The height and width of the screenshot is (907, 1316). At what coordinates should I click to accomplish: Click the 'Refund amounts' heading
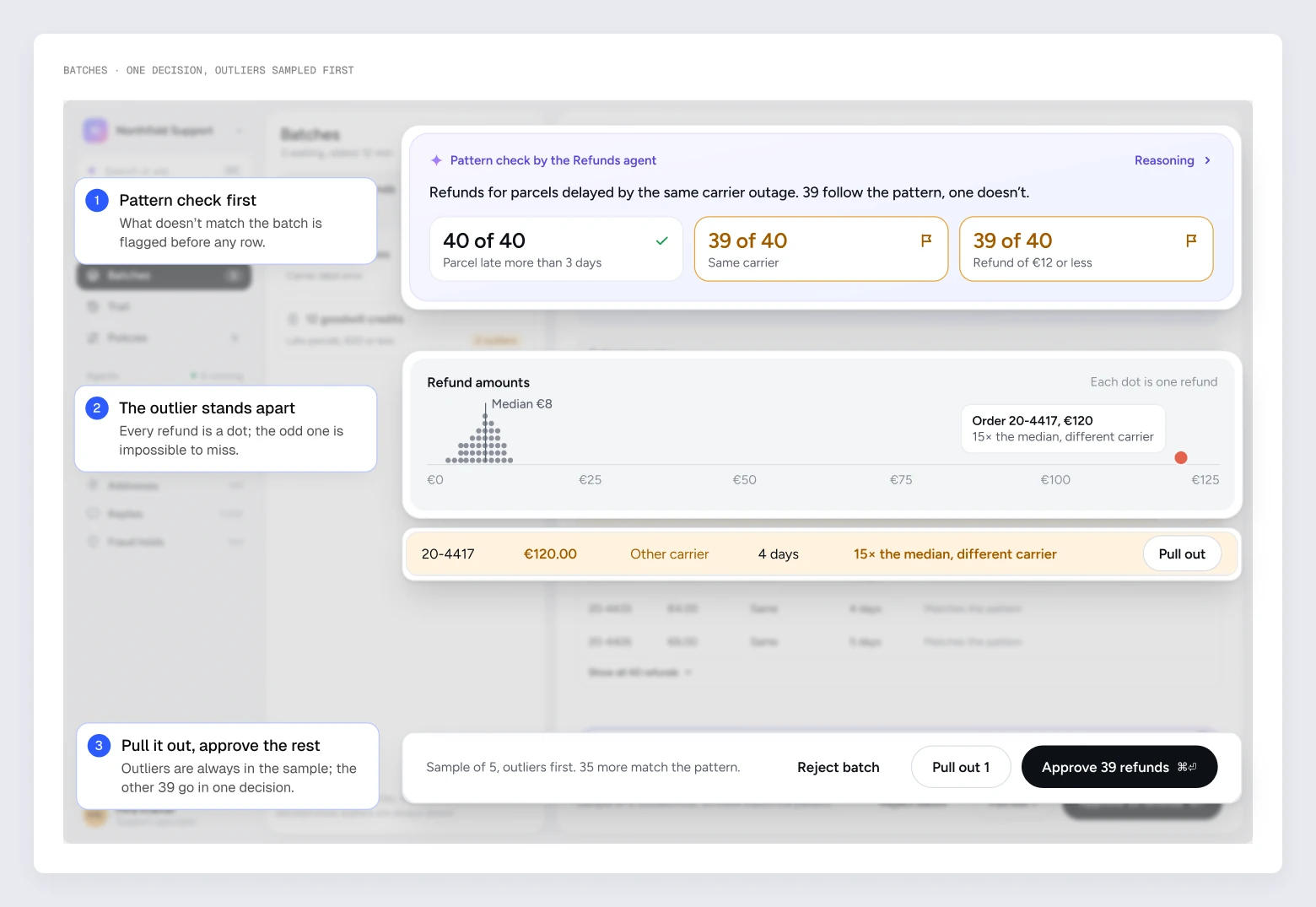(x=478, y=382)
